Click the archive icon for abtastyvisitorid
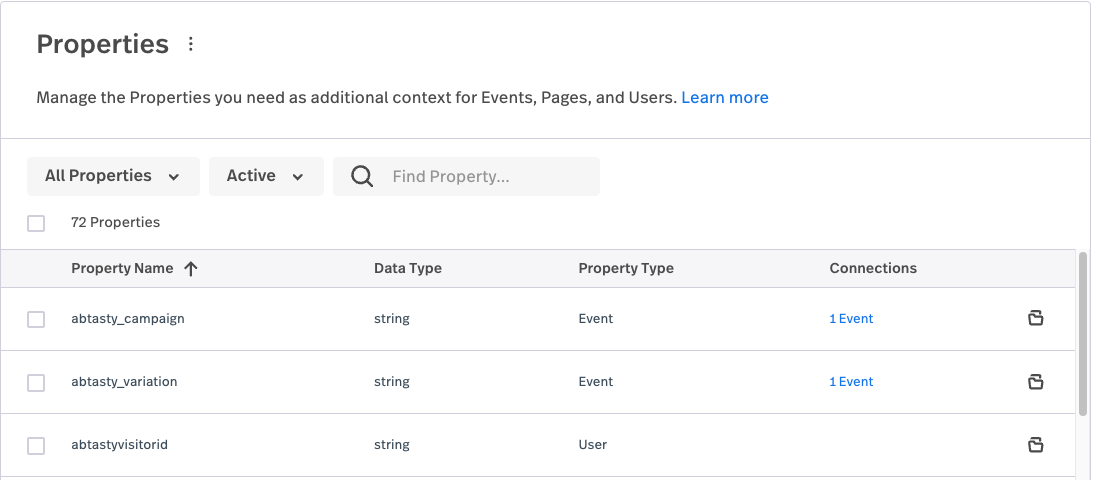Viewport: 1096px width, 480px height. [1036, 444]
